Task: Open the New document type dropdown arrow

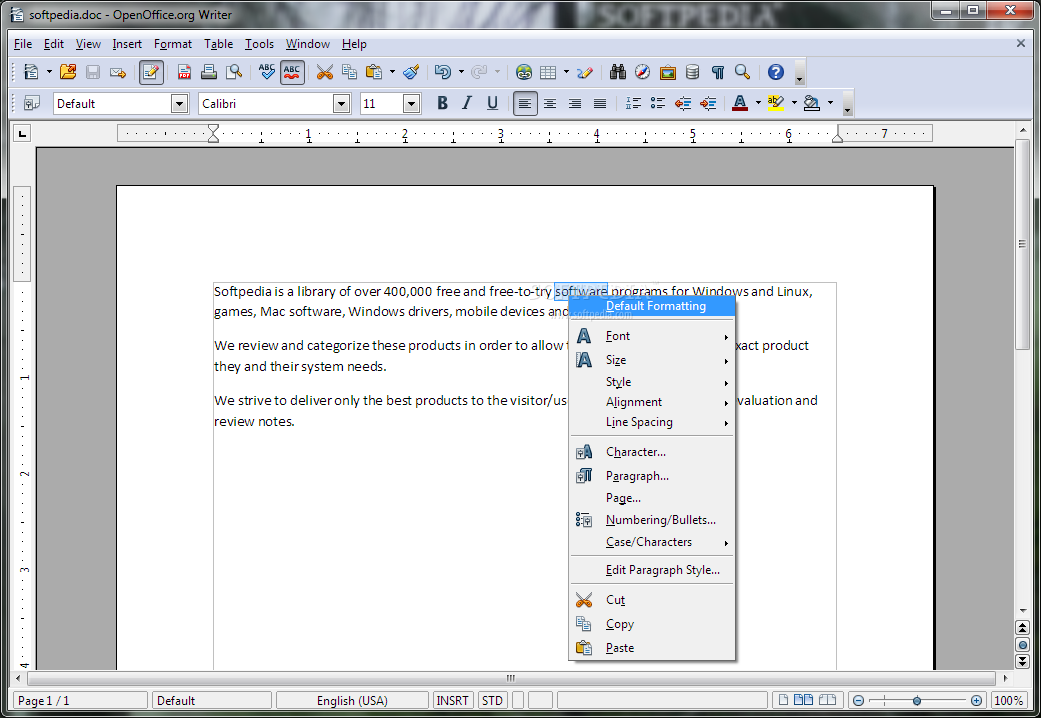Action: point(49,72)
